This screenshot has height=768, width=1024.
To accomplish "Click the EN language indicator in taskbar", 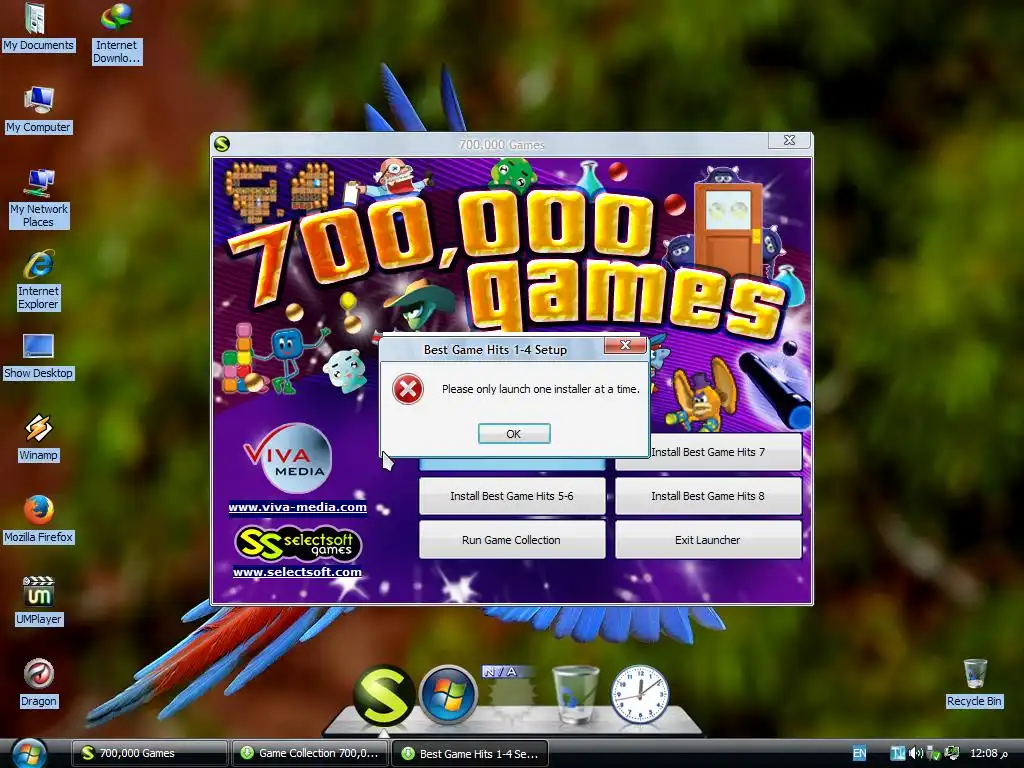I will point(859,754).
